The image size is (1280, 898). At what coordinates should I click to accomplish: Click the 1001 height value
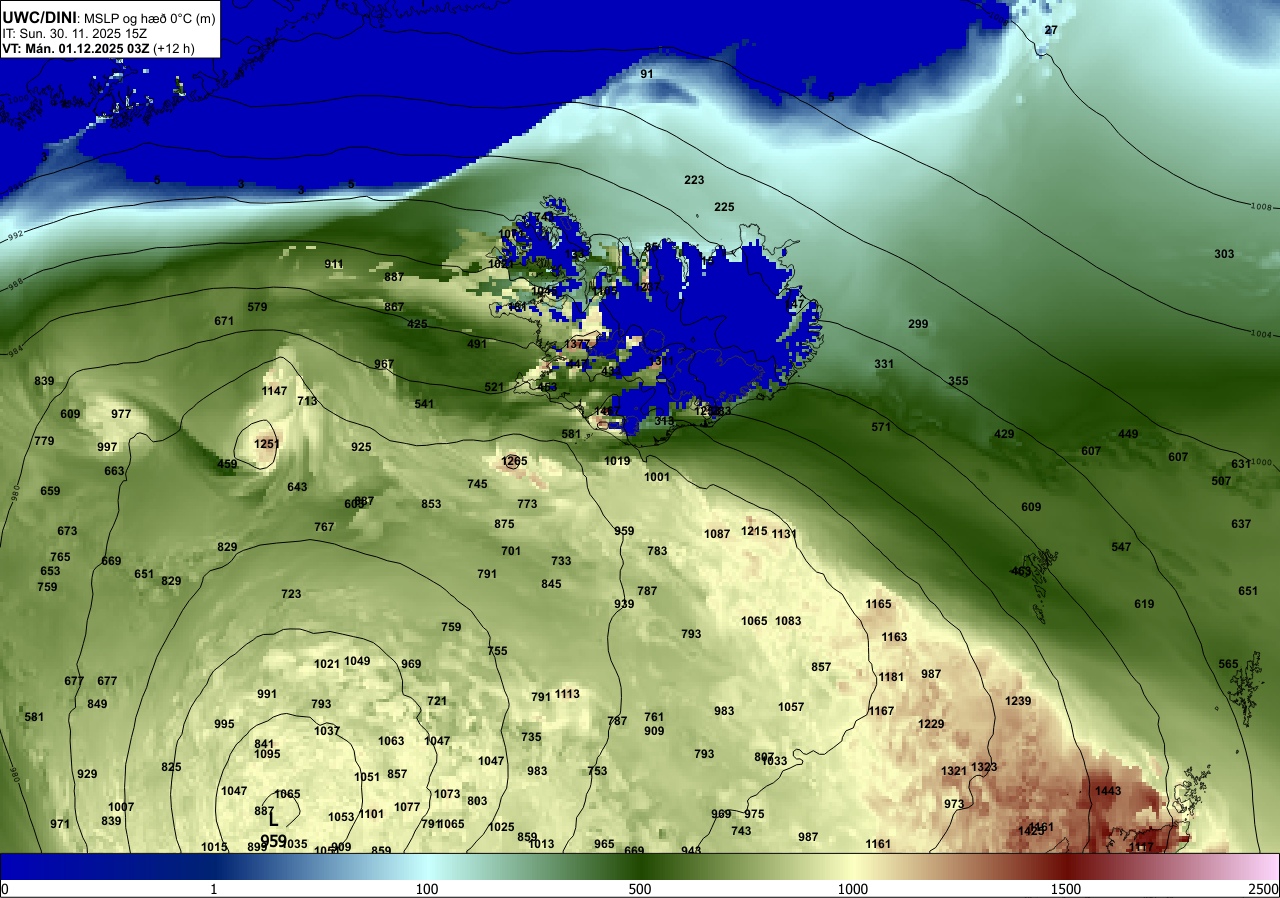pyautogui.click(x=657, y=477)
